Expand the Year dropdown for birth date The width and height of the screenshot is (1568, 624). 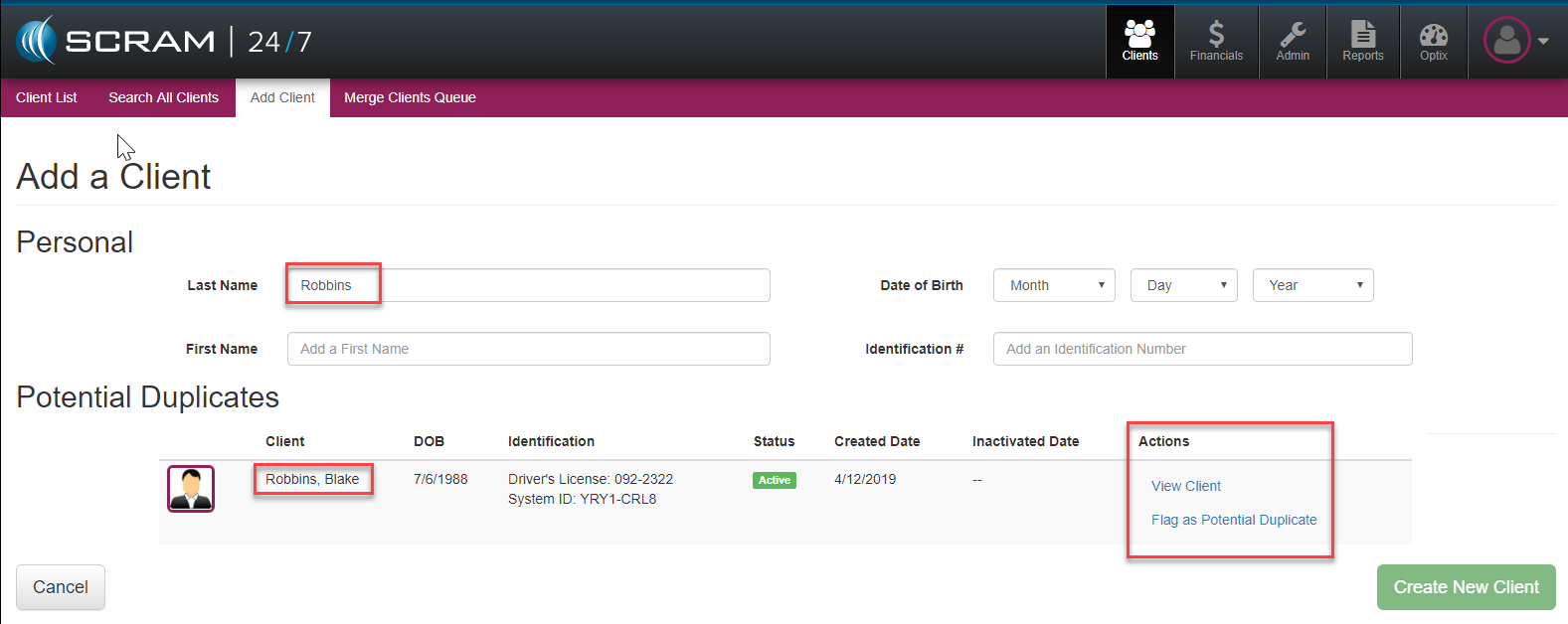1312,285
